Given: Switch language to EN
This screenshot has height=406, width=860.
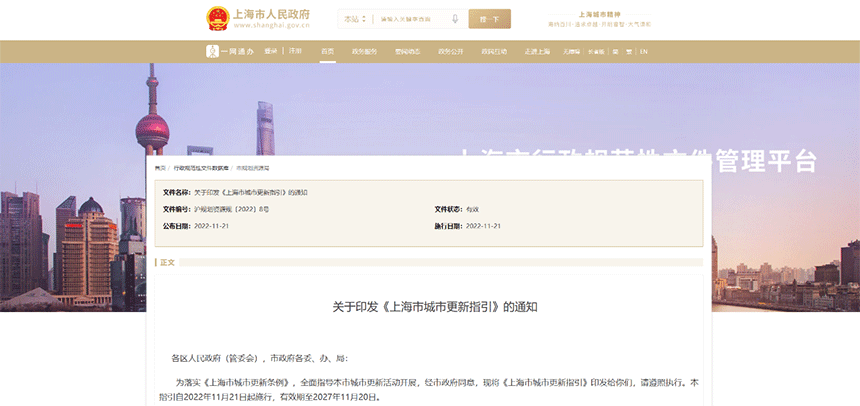Looking at the screenshot, I should (x=644, y=51).
